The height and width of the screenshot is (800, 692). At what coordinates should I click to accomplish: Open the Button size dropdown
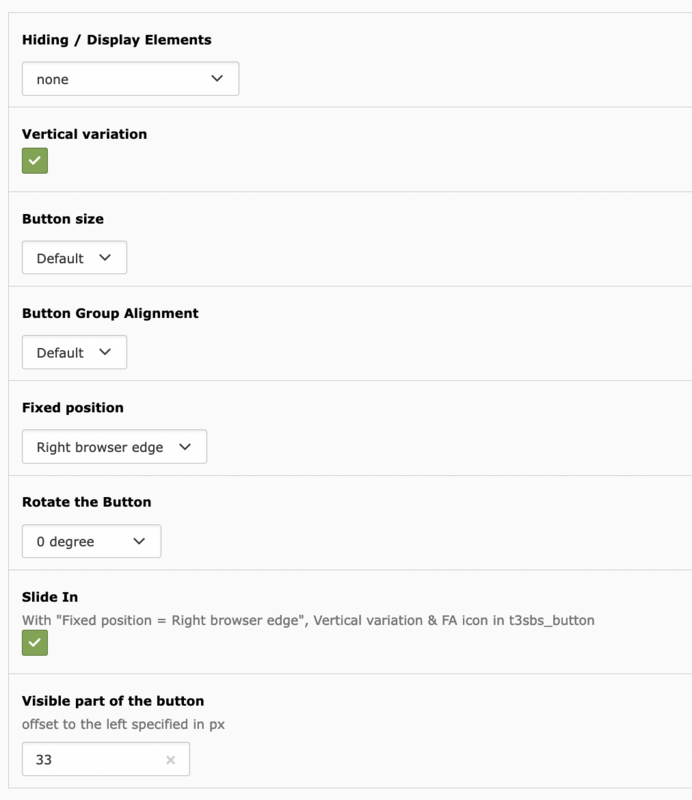74,258
